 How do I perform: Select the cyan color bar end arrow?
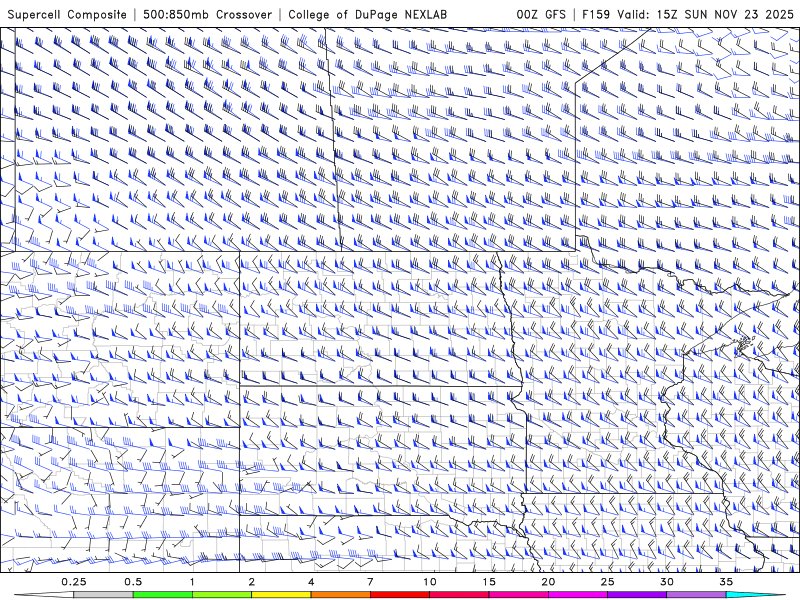[755, 595]
